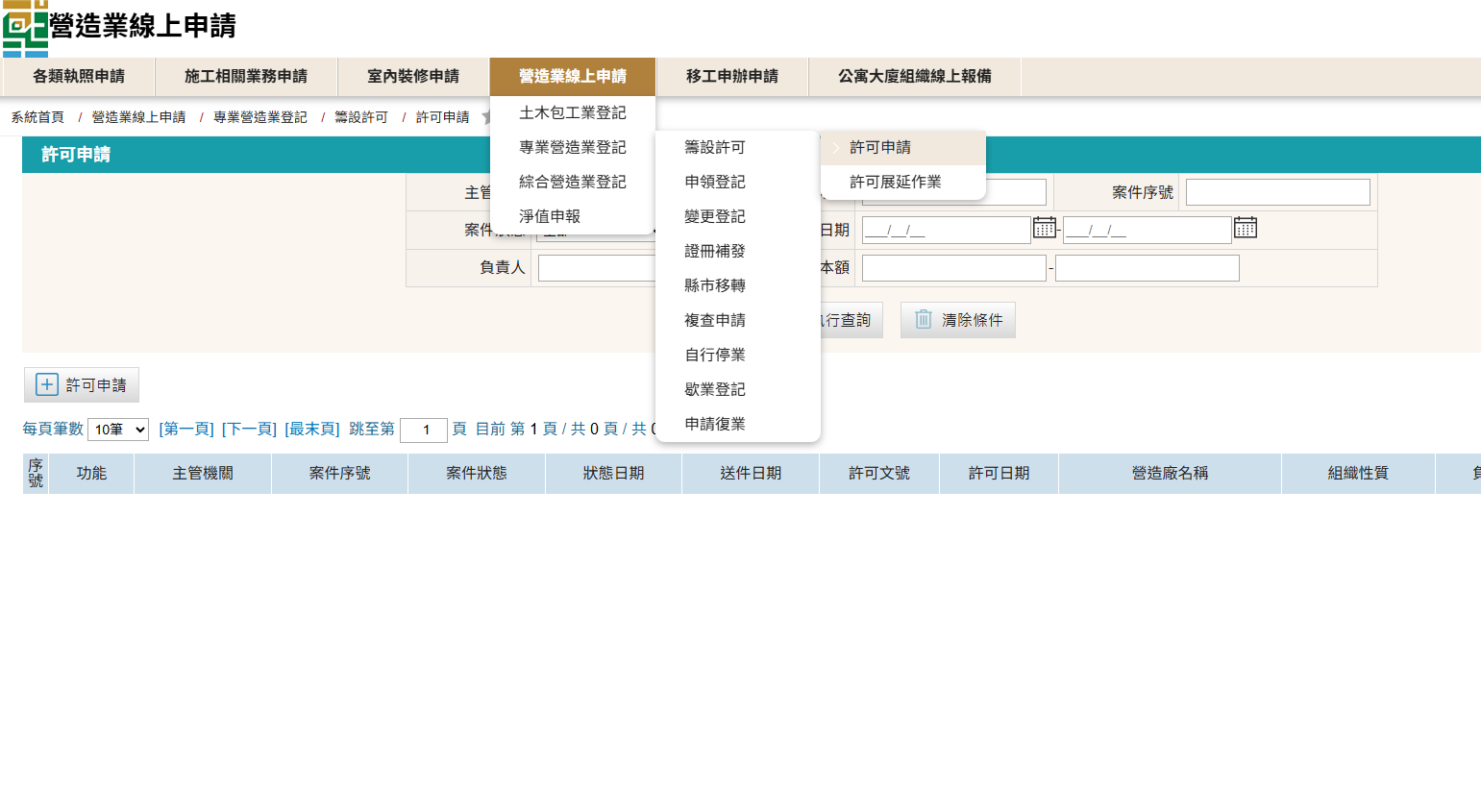1481x812 pixels.
Task: Choose 綜合營造業登記 in the dropdown menu
Action: [x=572, y=182]
